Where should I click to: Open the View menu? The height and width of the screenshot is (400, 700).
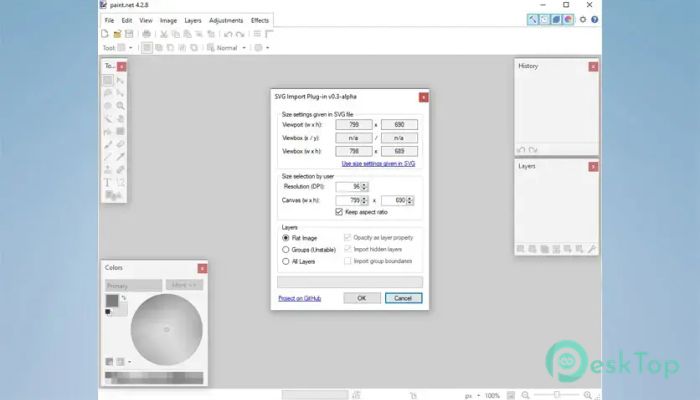[146, 21]
